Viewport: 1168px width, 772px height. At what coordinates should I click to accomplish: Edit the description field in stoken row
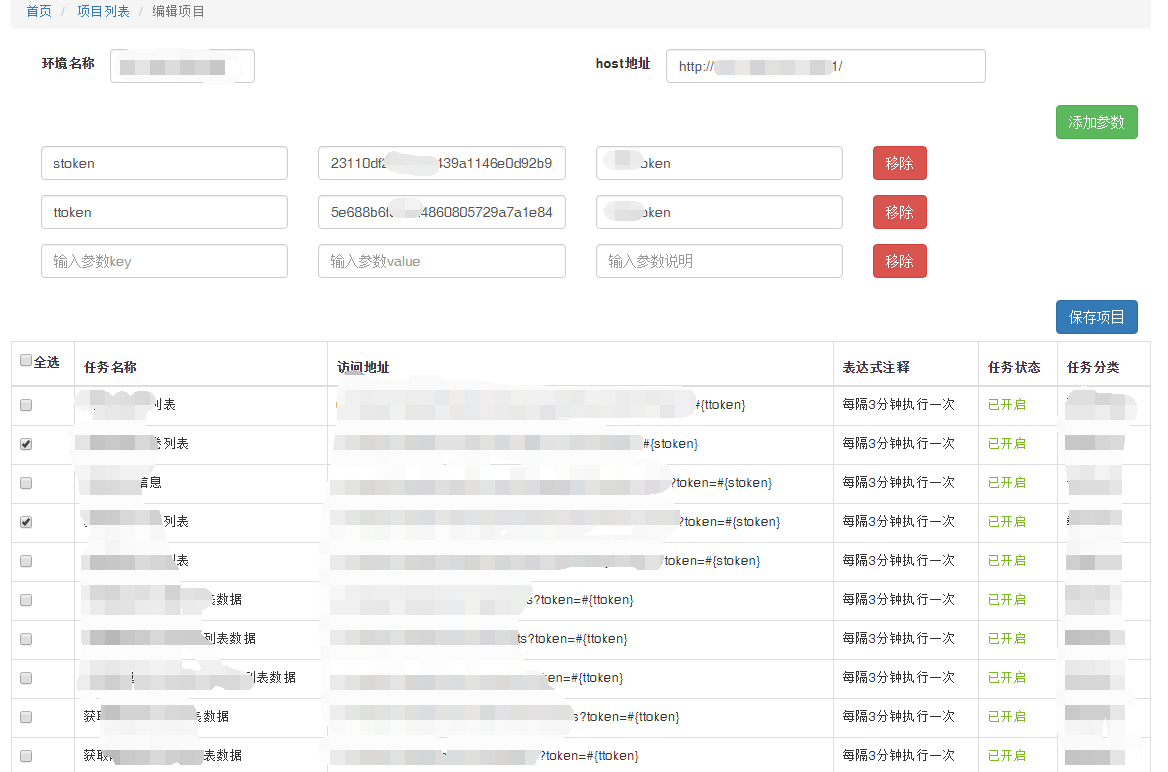point(719,163)
